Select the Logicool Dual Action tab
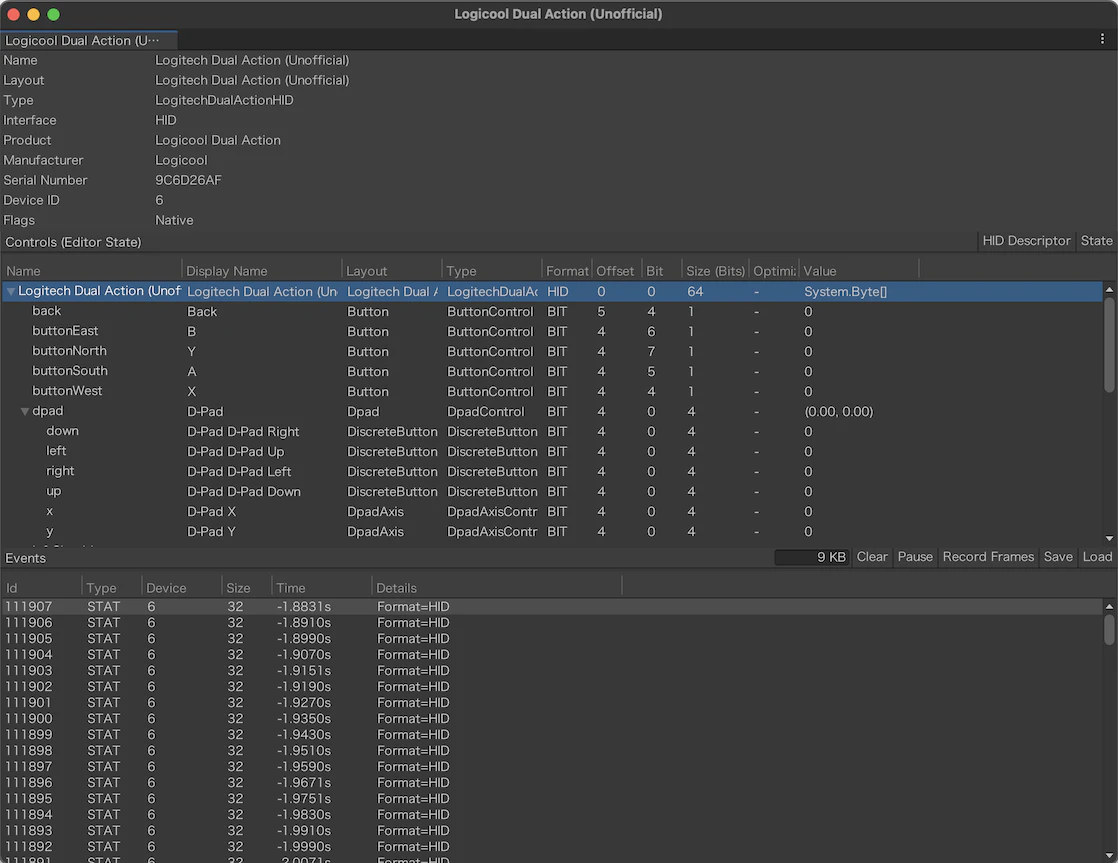This screenshot has height=863, width=1118. tap(88, 41)
